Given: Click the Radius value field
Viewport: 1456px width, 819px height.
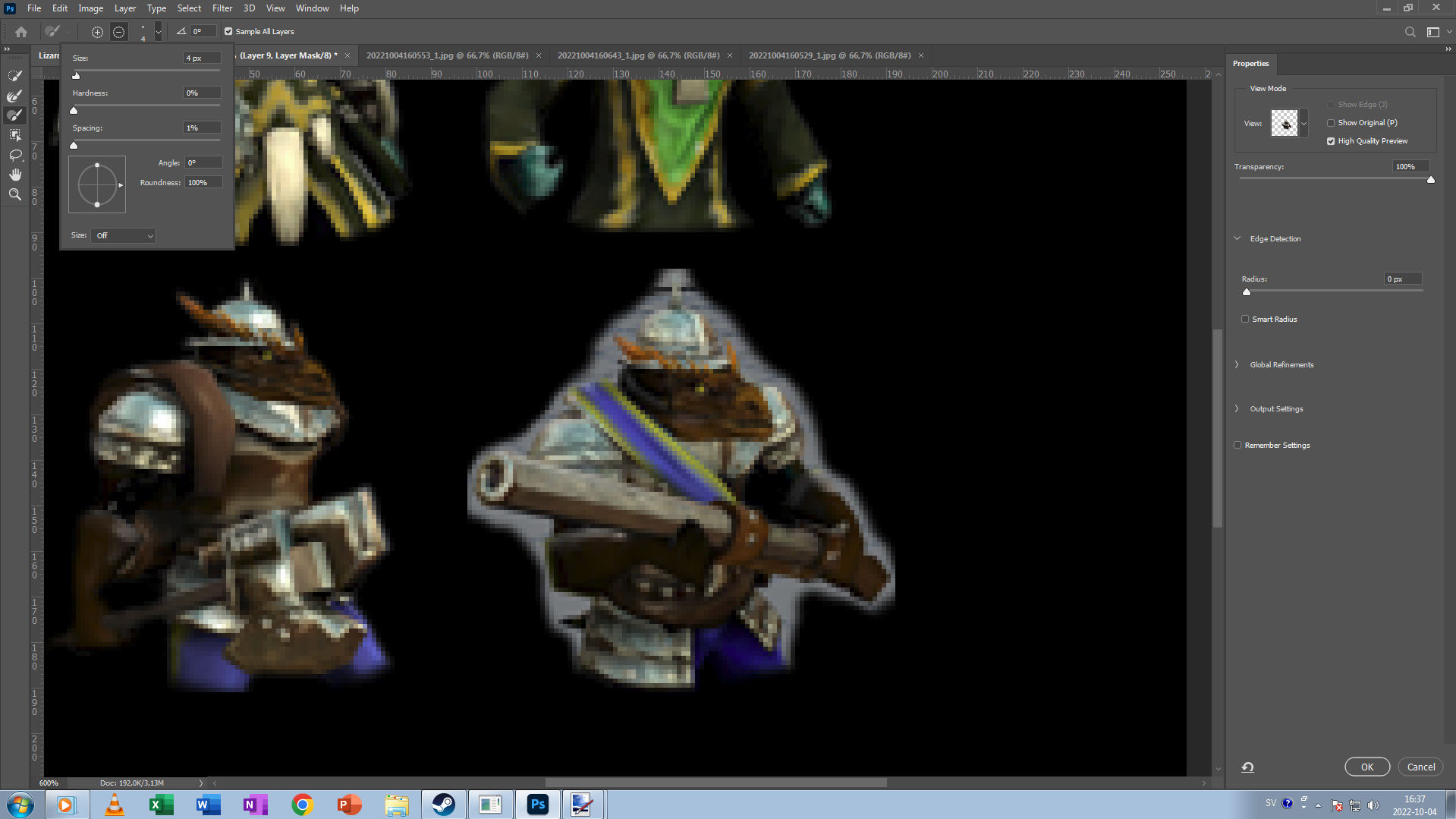Looking at the screenshot, I should tap(1403, 279).
